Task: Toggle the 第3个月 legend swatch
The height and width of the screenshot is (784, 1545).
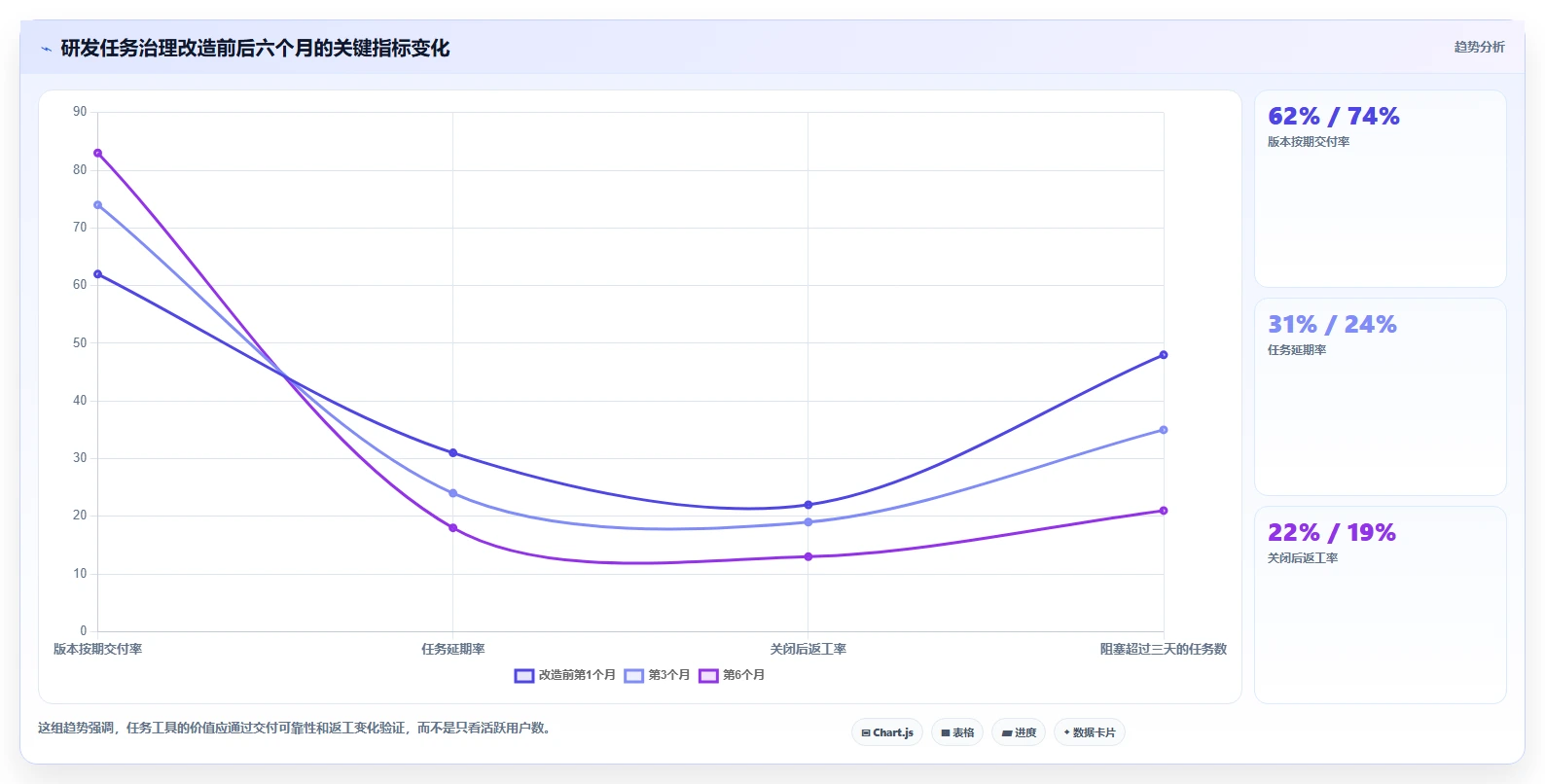Action: pos(634,676)
